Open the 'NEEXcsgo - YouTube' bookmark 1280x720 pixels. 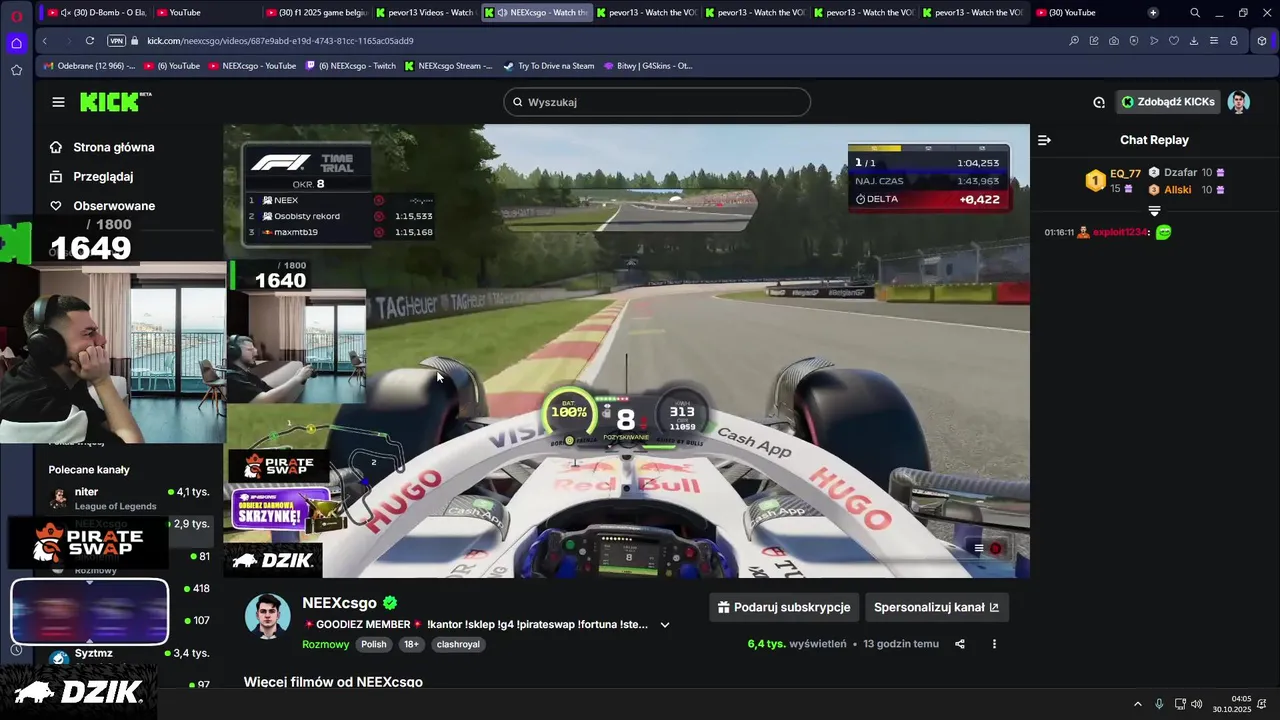tap(251, 66)
